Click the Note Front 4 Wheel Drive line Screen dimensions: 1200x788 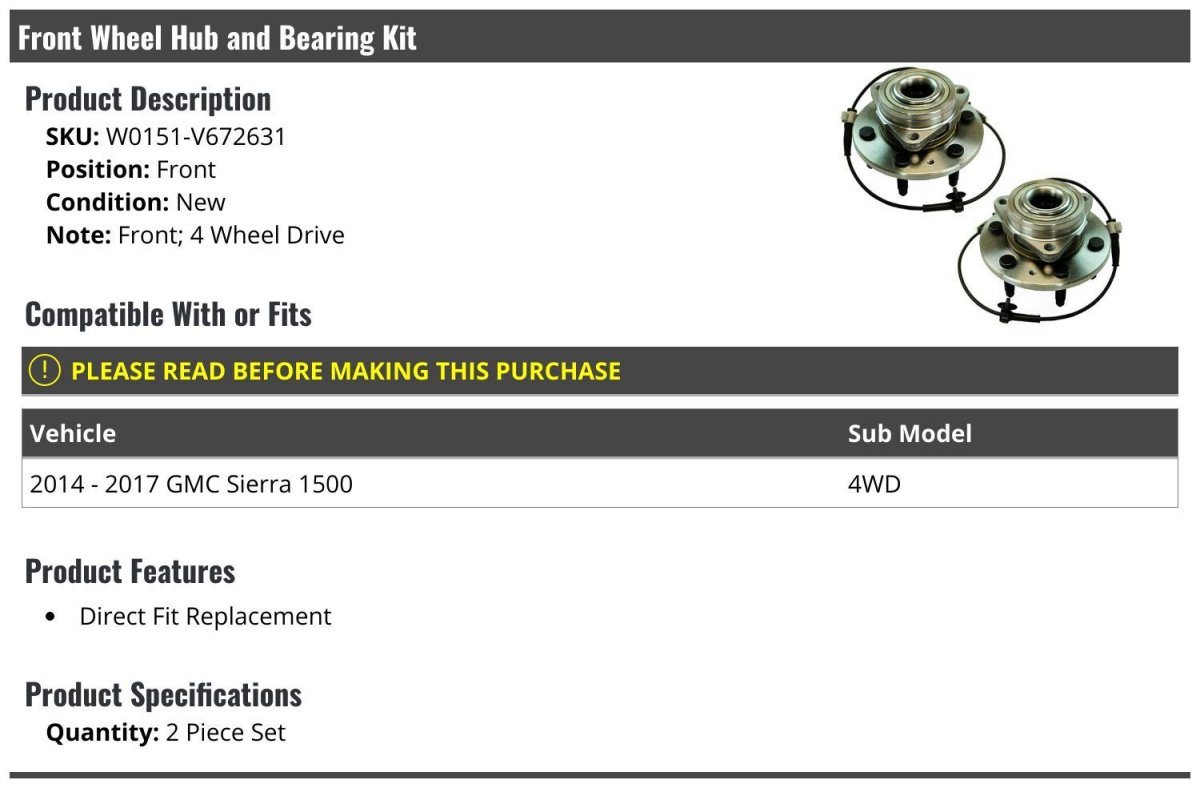coord(195,236)
